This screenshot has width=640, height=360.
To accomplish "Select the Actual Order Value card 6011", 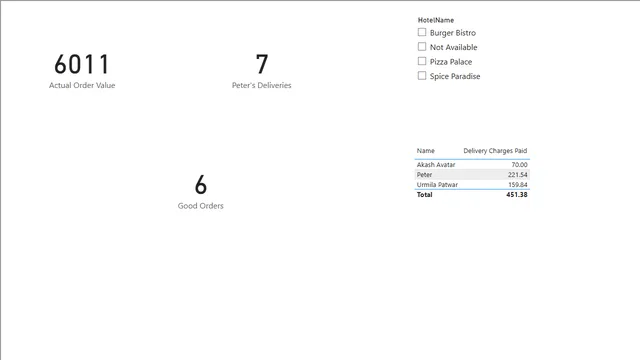I will tap(82, 64).
